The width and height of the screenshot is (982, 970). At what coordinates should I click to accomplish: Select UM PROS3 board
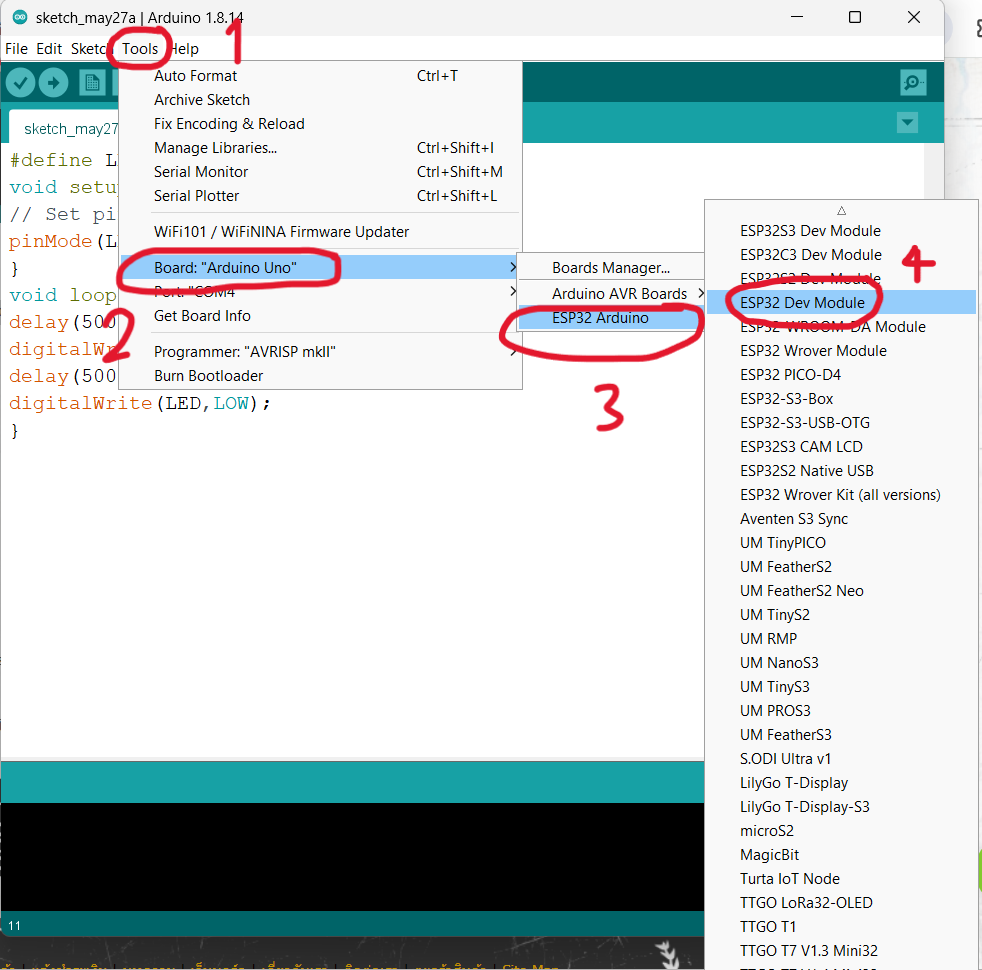pos(841,711)
